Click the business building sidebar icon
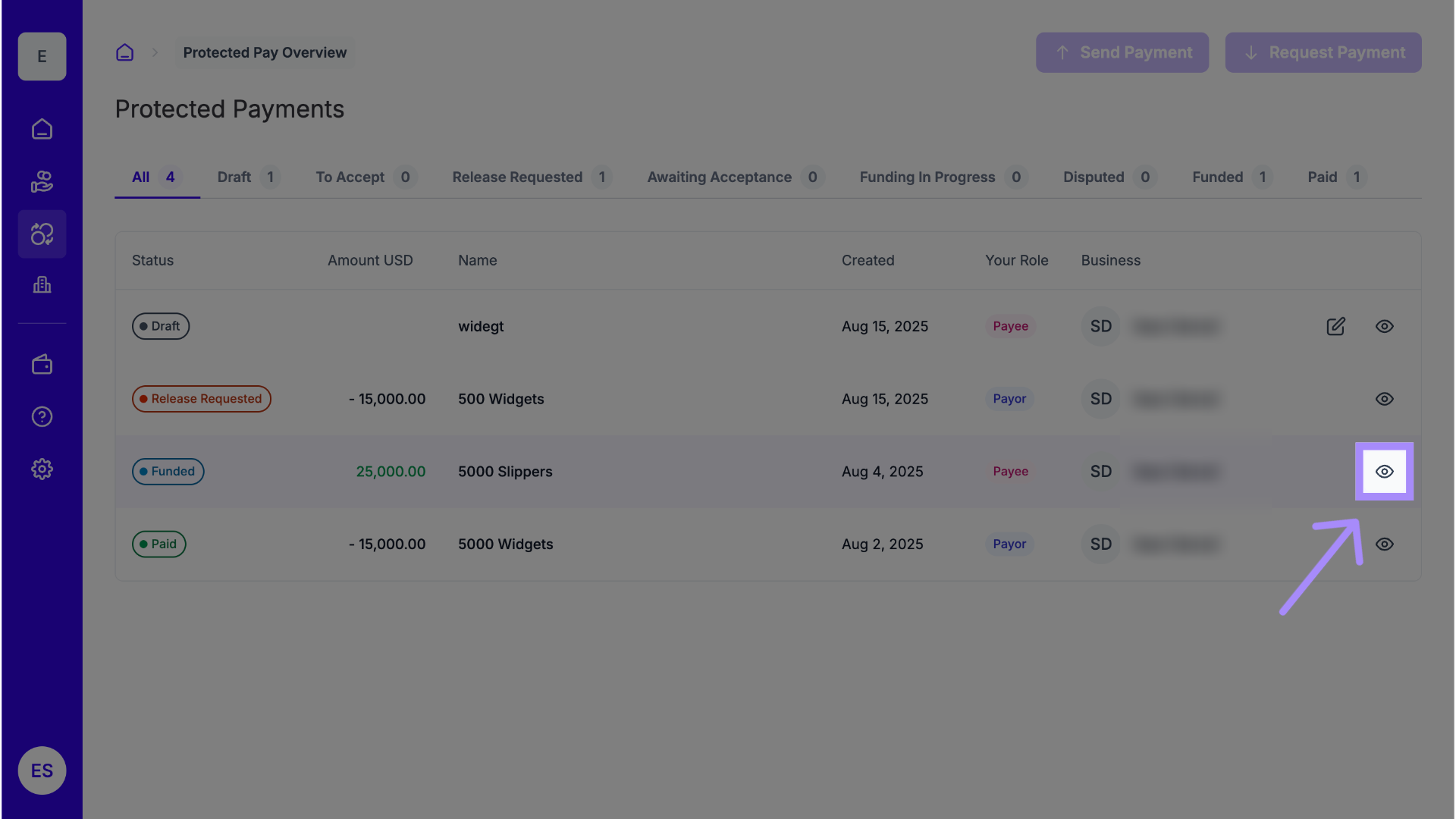The height and width of the screenshot is (819, 1456). (x=42, y=285)
